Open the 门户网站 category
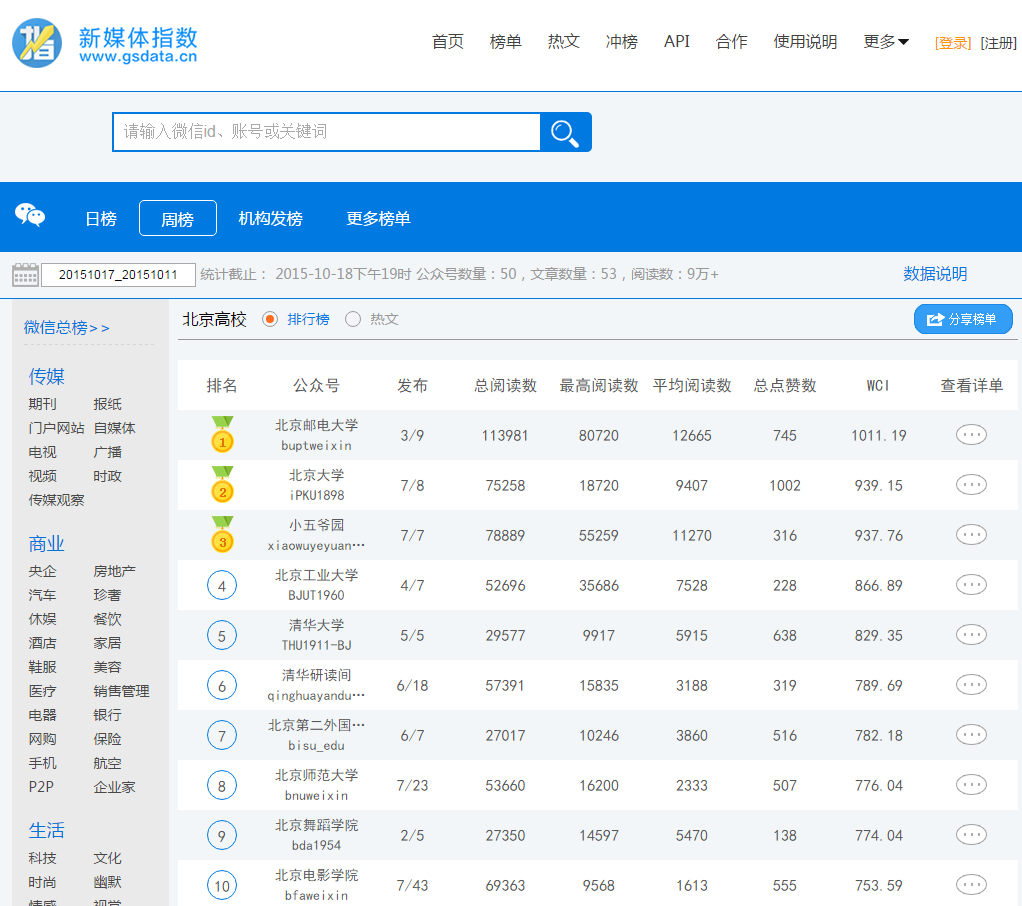The height and width of the screenshot is (906, 1022). (x=57, y=428)
